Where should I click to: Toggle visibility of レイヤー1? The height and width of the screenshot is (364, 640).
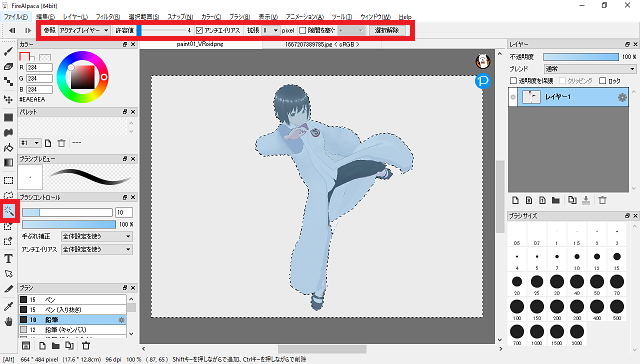click(513, 97)
